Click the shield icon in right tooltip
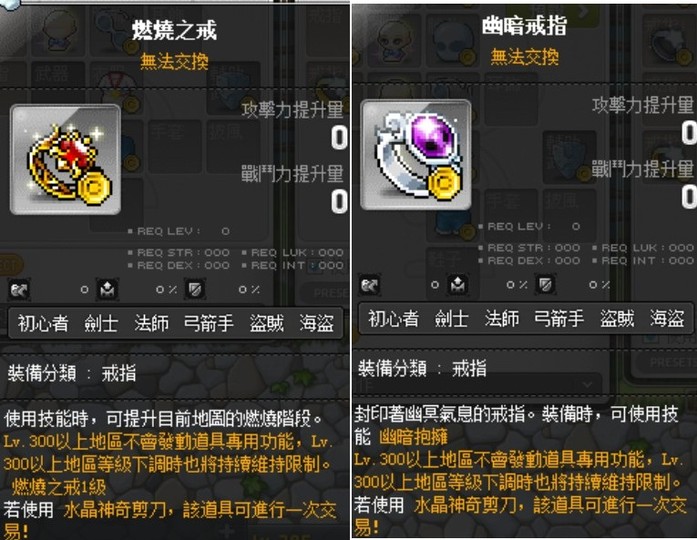This screenshot has width=697, height=540. tap(545, 284)
